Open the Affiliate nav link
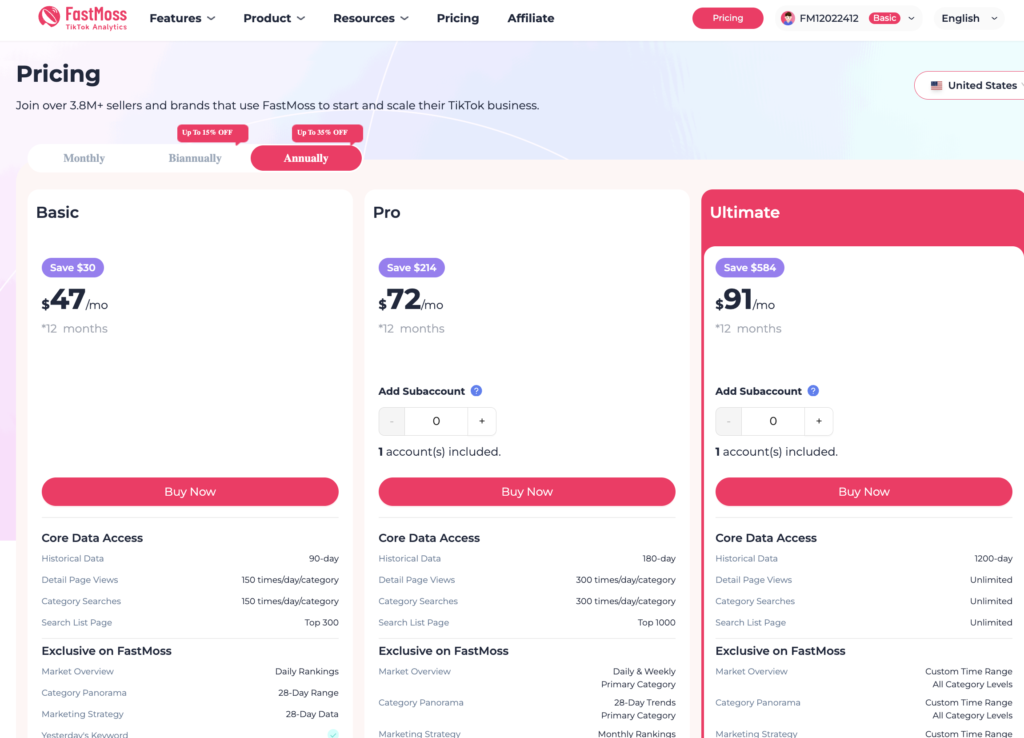1024x738 pixels. click(x=531, y=18)
